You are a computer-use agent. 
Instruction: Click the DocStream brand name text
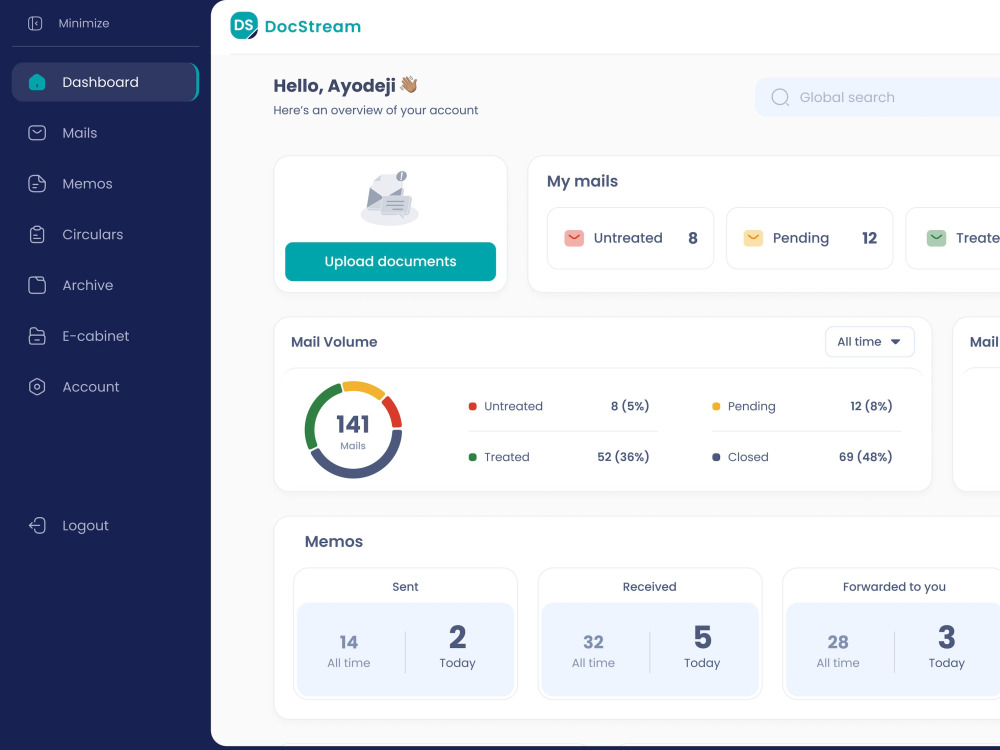click(x=312, y=26)
